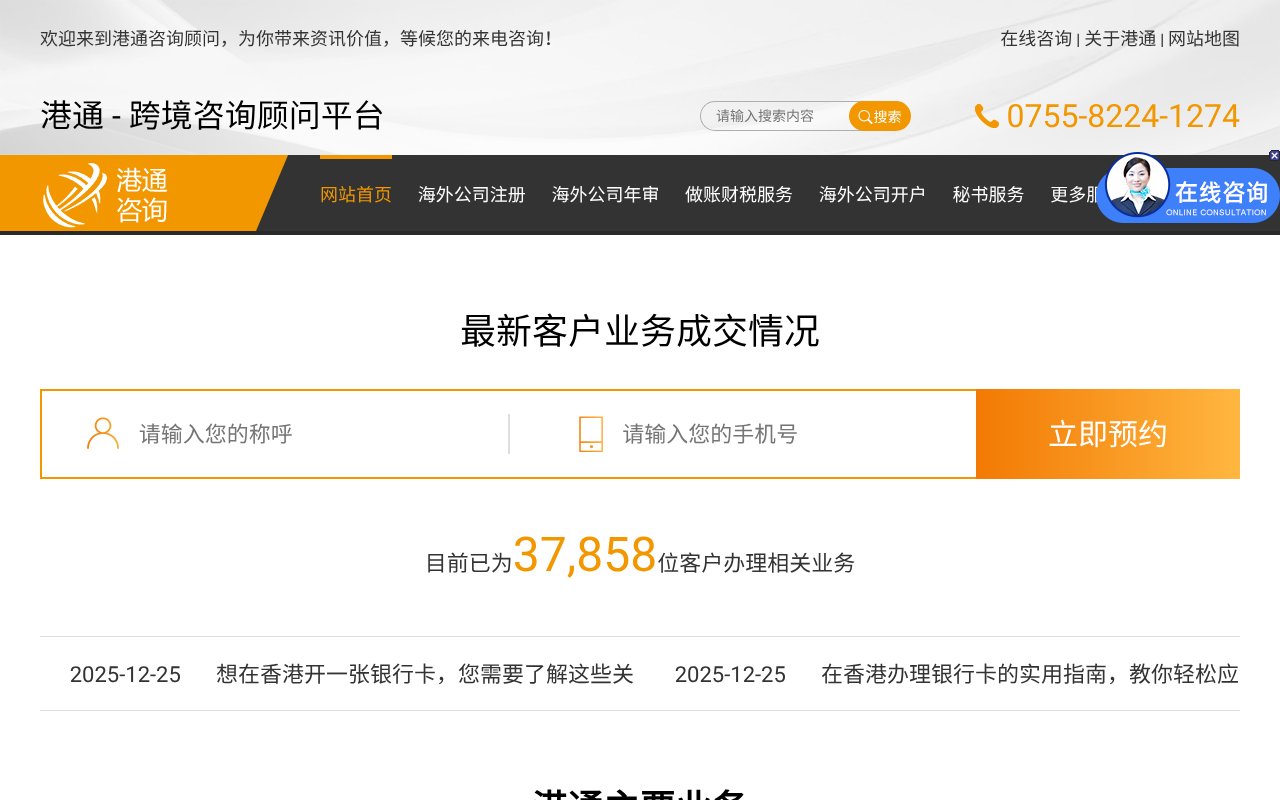Click the phone icon beside the hotline number
The width and height of the screenshot is (1280, 800).
(x=986, y=117)
